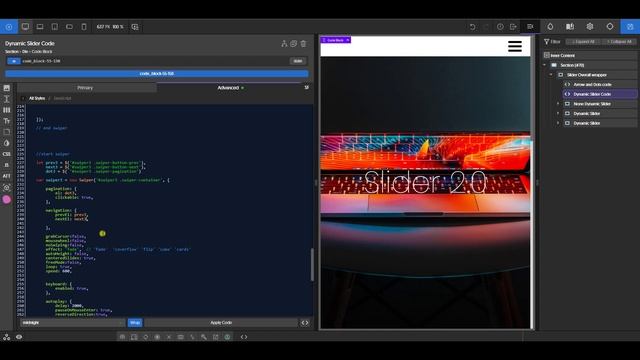Image resolution: width=640 pixels, height=360 pixels.
Task: Click the duplicate element icon
Action: (x=293, y=43)
